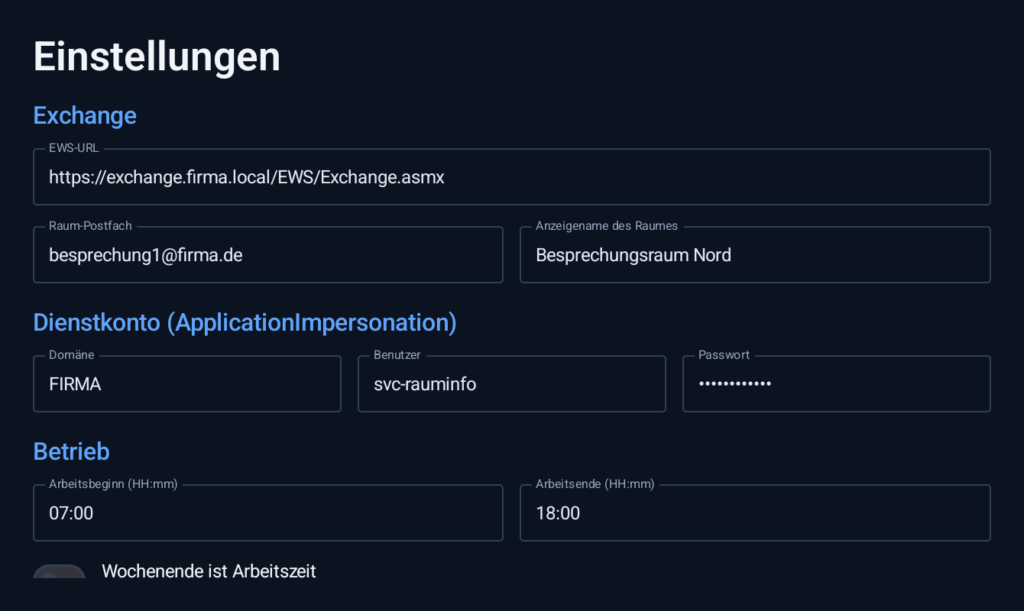This screenshot has width=1024, height=611.
Task: Click the 'Arbeitsende (HH:mm)' floating label
Action: (595, 484)
